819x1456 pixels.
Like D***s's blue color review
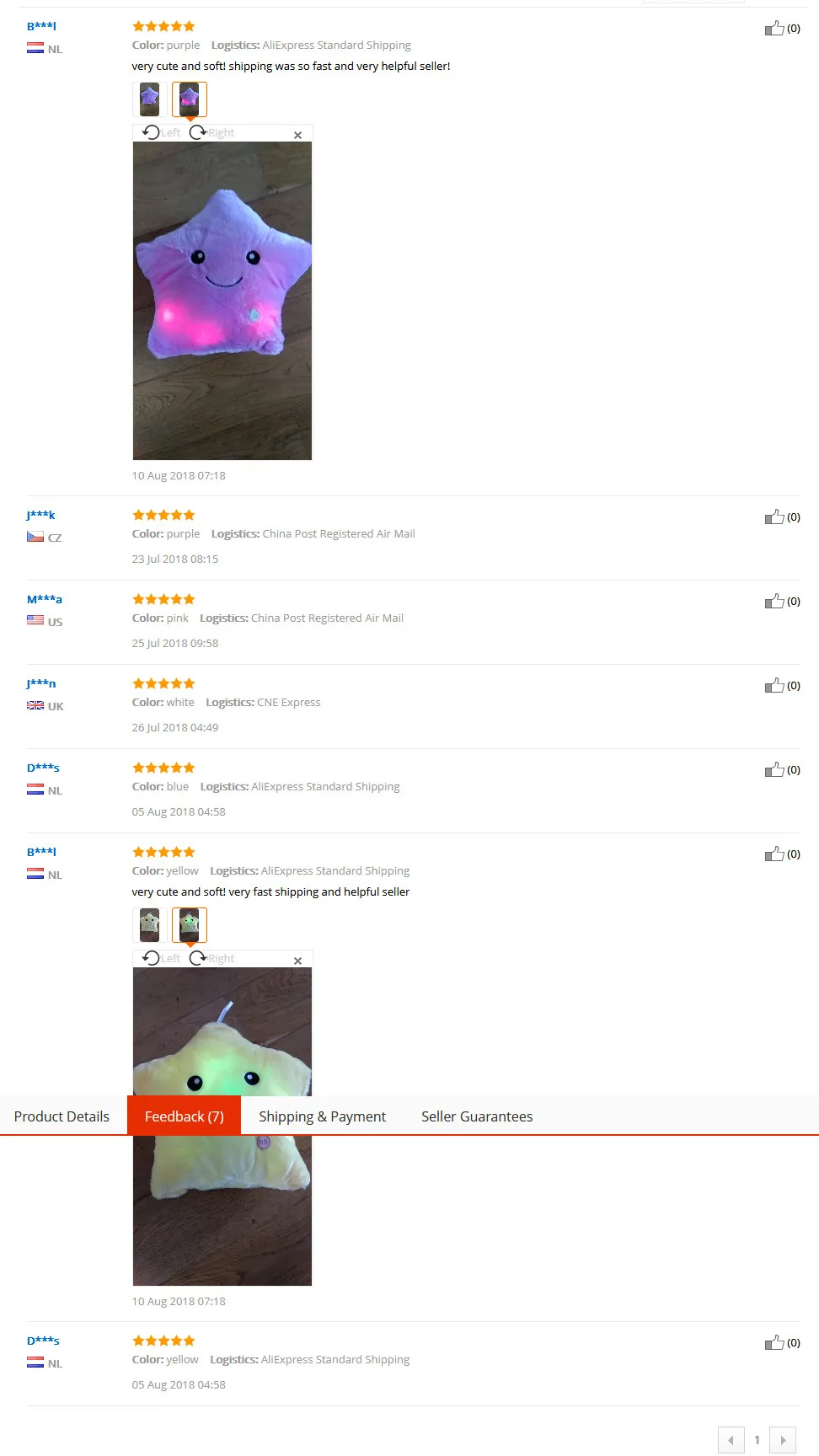[774, 770]
